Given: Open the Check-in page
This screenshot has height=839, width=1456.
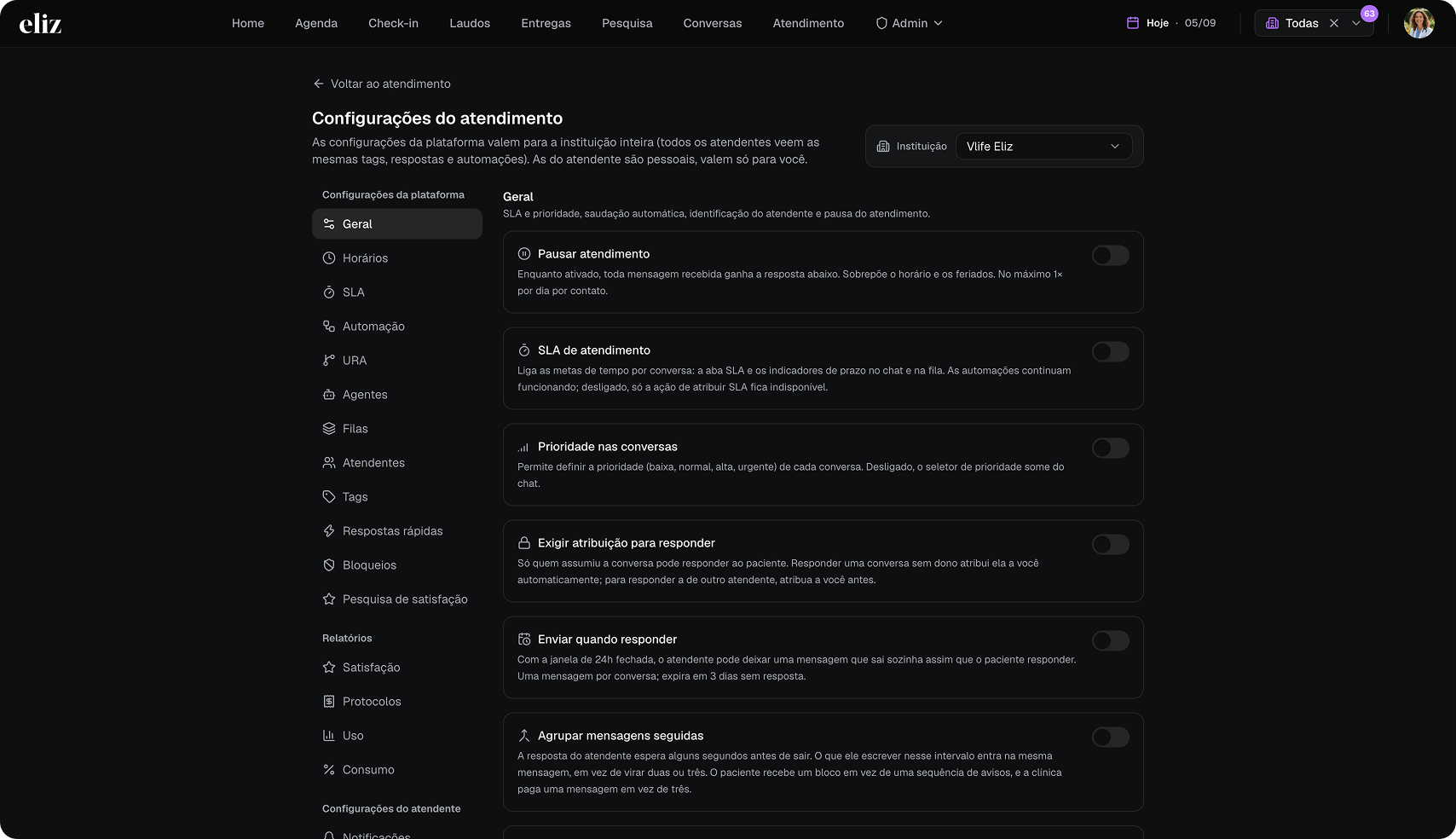Looking at the screenshot, I should click(x=393, y=23).
